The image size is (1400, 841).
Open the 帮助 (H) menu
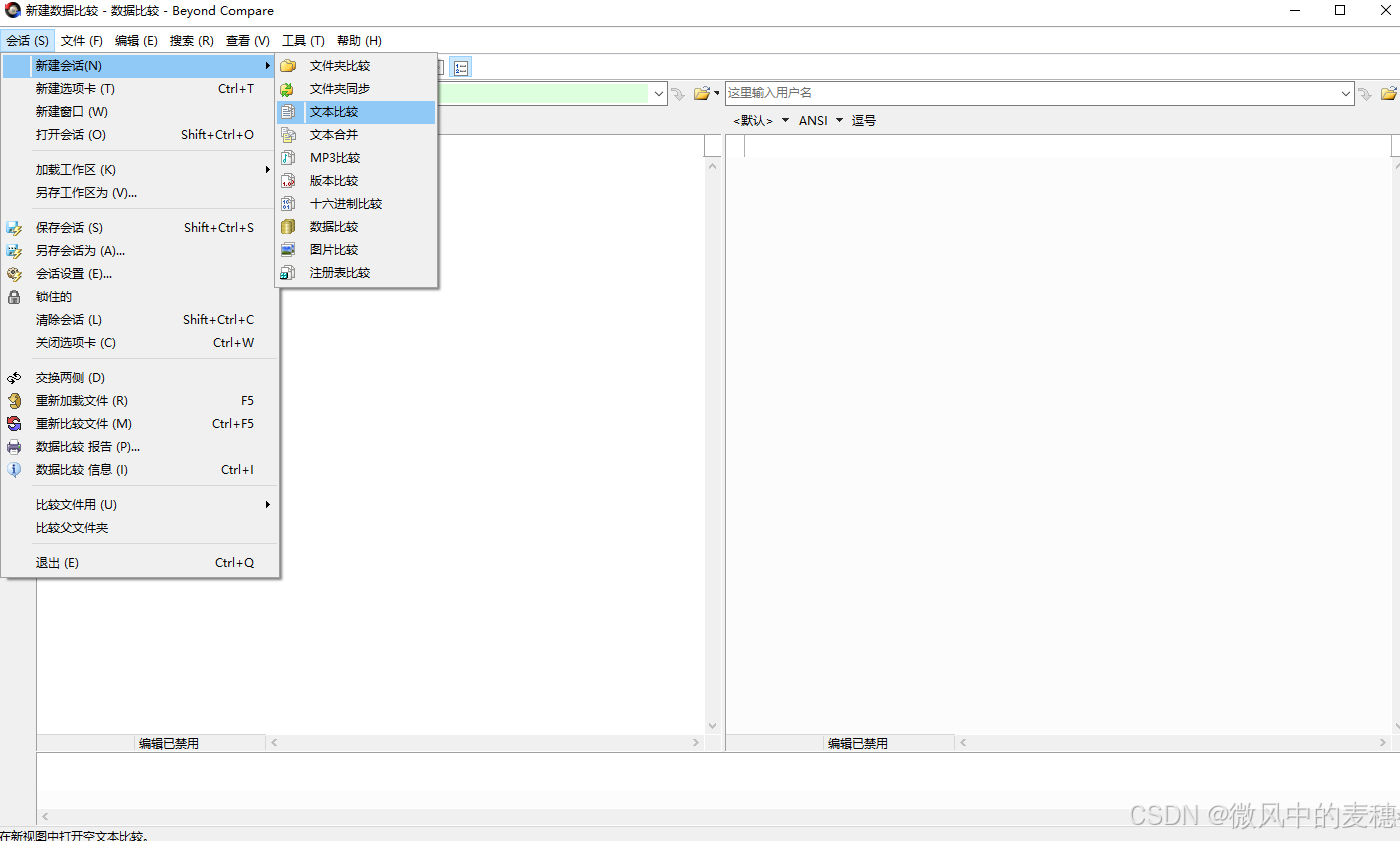pyautogui.click(x=359, y=41)
